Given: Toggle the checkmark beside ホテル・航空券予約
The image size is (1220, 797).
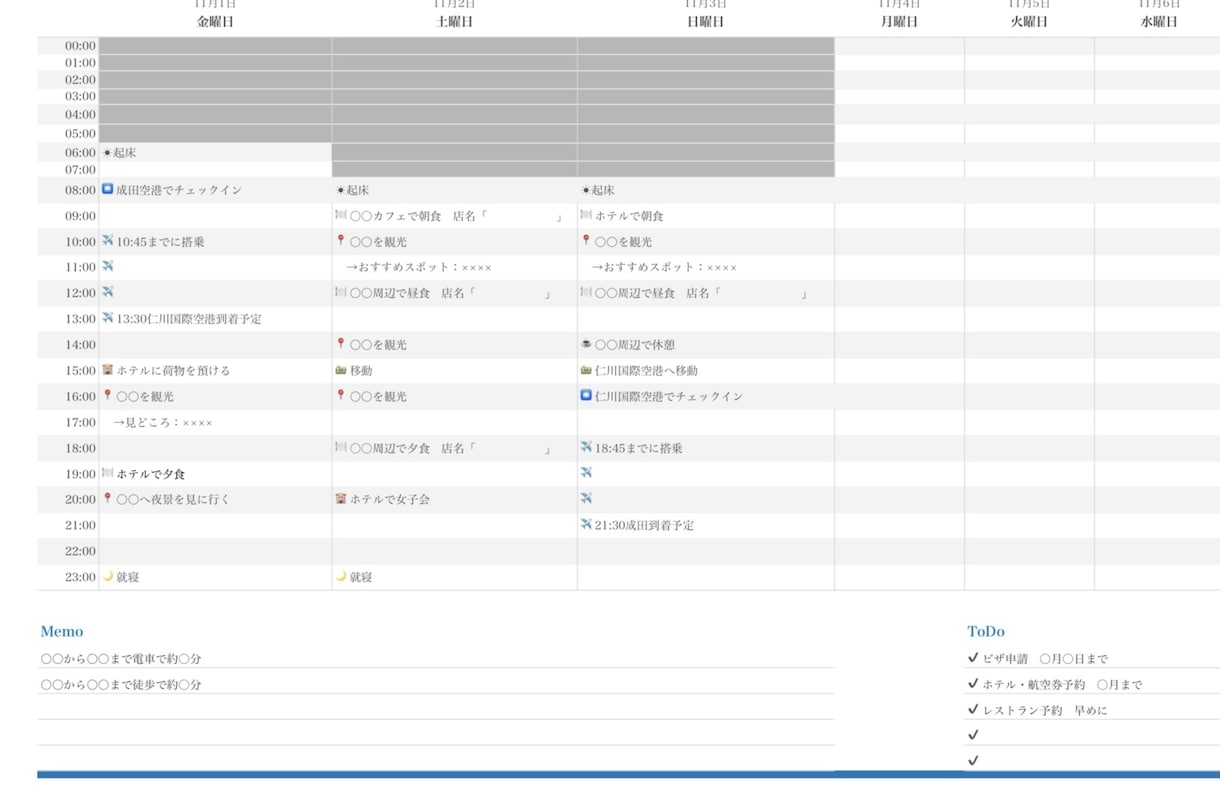Looking at the screenshot, I should coord(973,684).
